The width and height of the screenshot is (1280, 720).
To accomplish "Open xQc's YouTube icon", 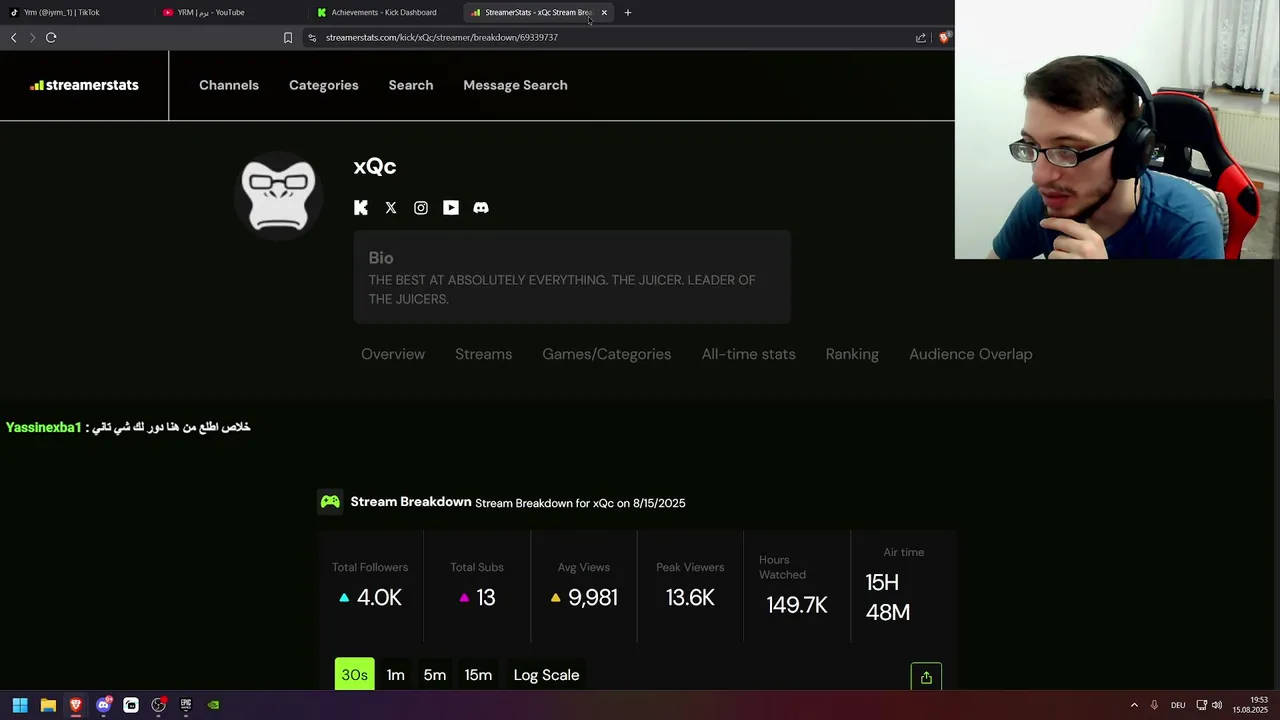I will (x=451, y=208).
